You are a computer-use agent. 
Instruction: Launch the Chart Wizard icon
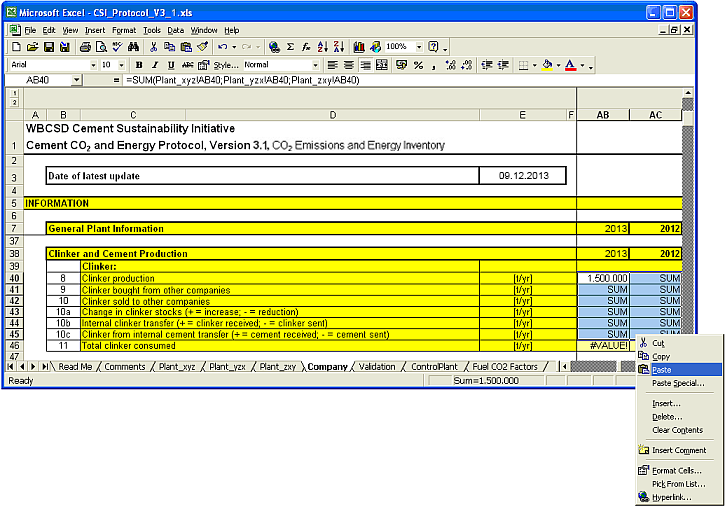coord(359,47)
